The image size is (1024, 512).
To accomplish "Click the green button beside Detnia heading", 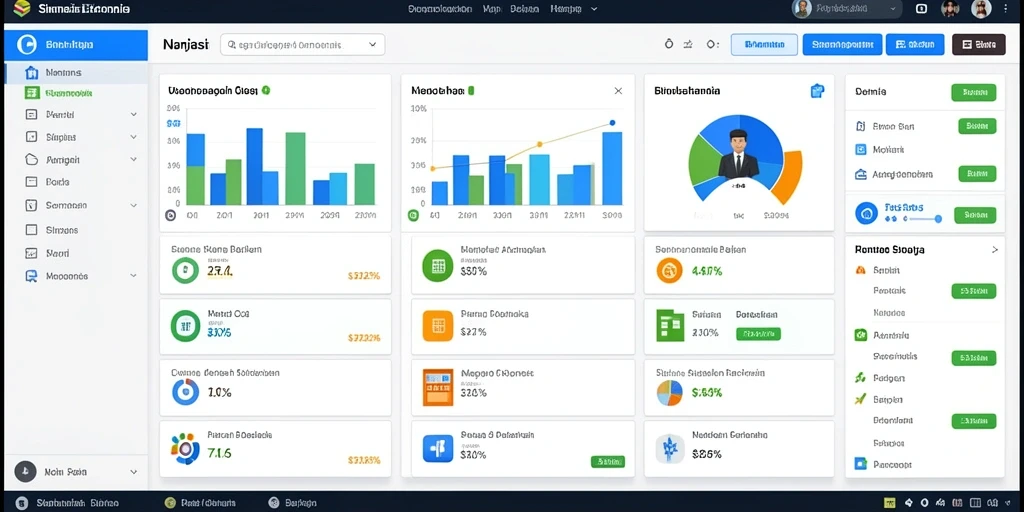I will click(974, 92).
